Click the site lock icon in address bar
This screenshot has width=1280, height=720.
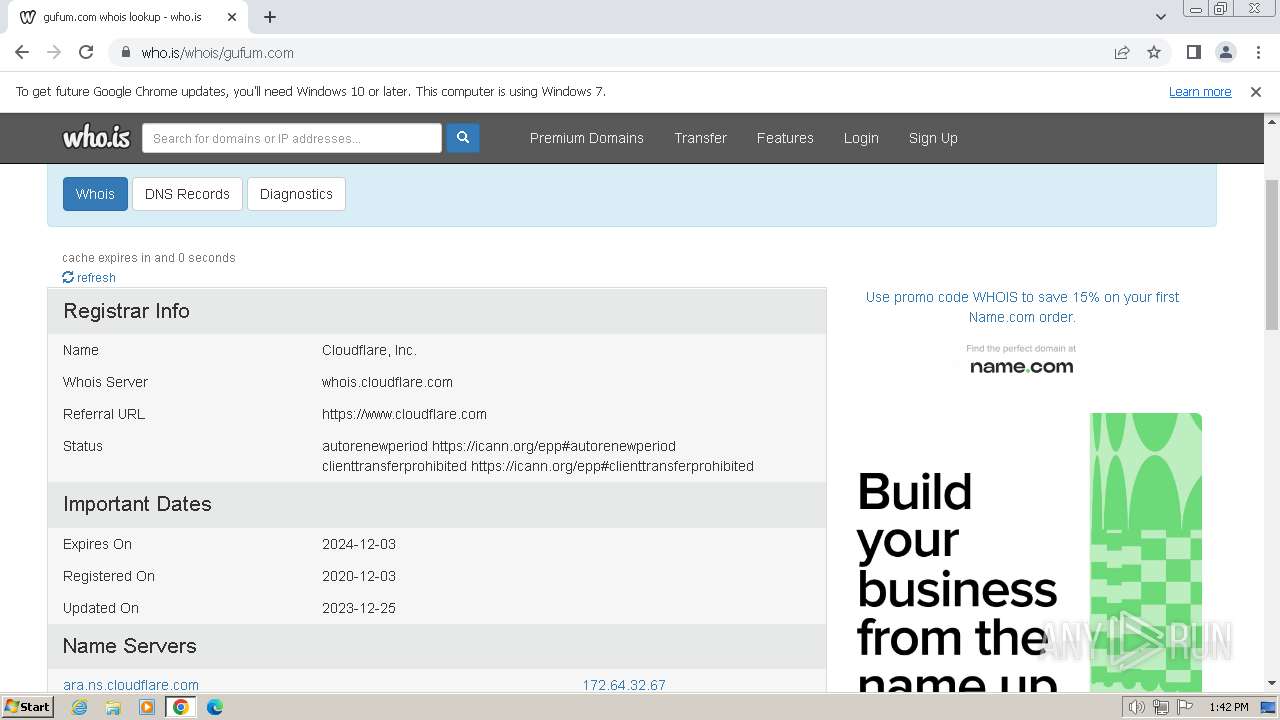[126, 53]
